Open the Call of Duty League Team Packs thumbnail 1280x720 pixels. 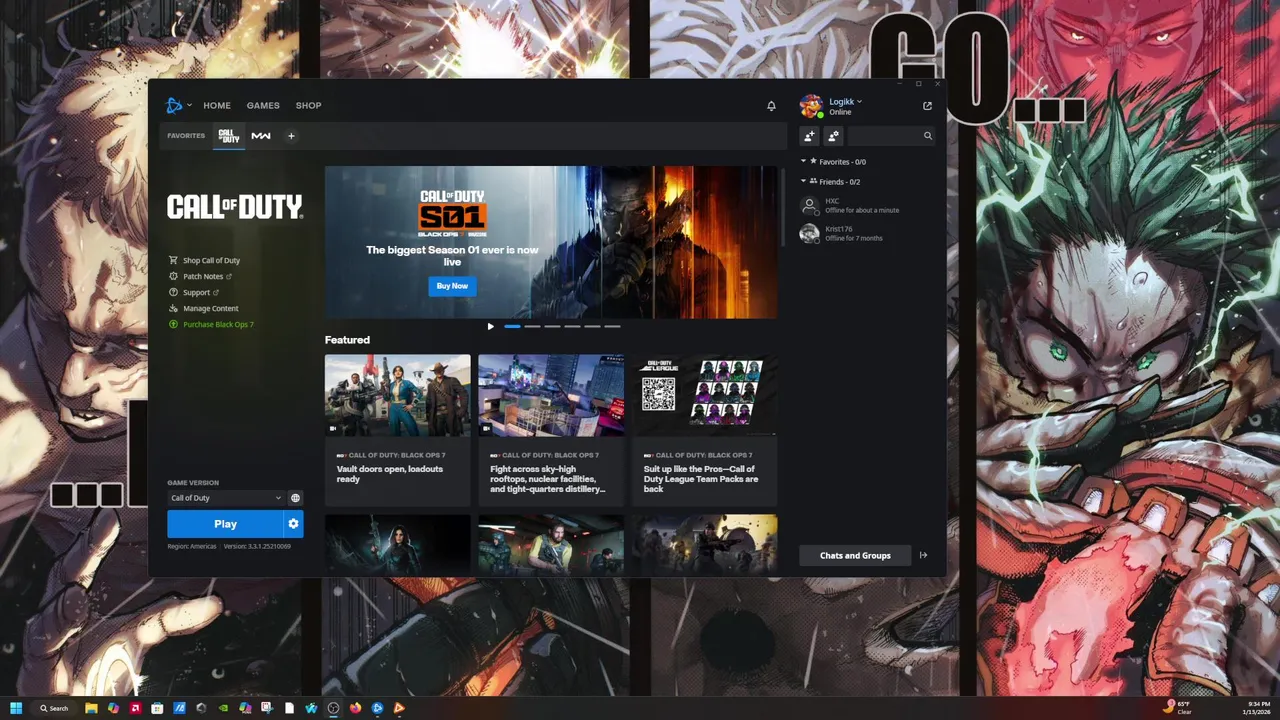(705, 395)
